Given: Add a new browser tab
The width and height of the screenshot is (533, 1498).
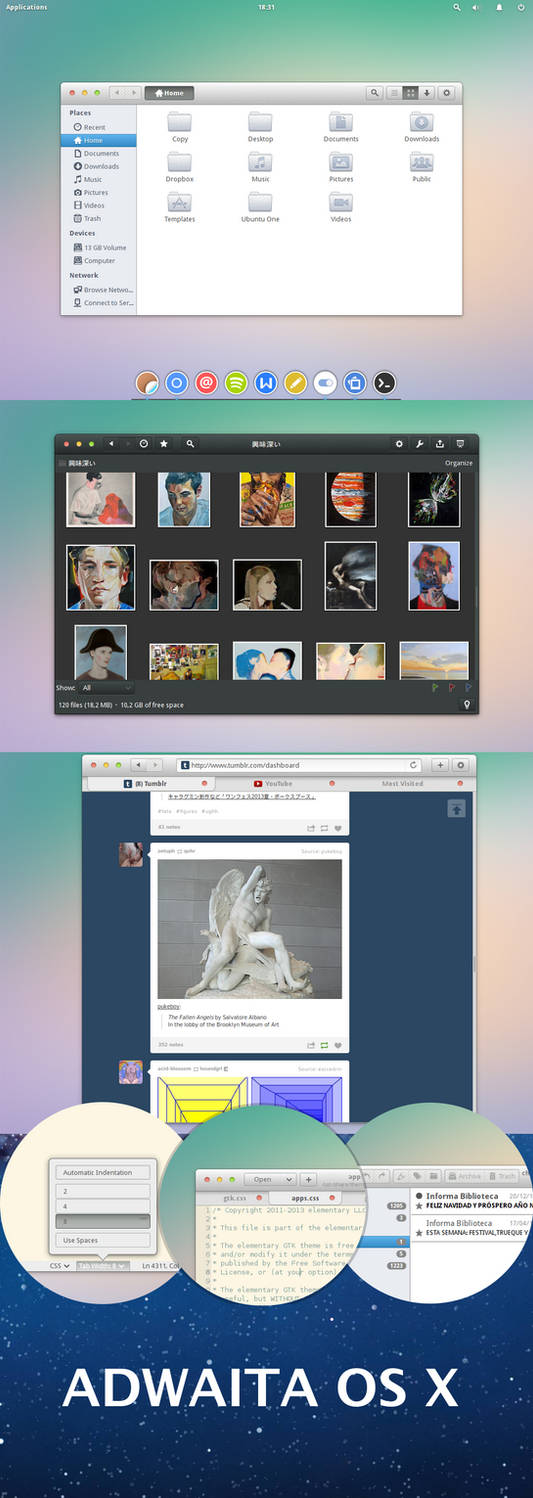Looking at the screenshot, I should coord(440,765).
